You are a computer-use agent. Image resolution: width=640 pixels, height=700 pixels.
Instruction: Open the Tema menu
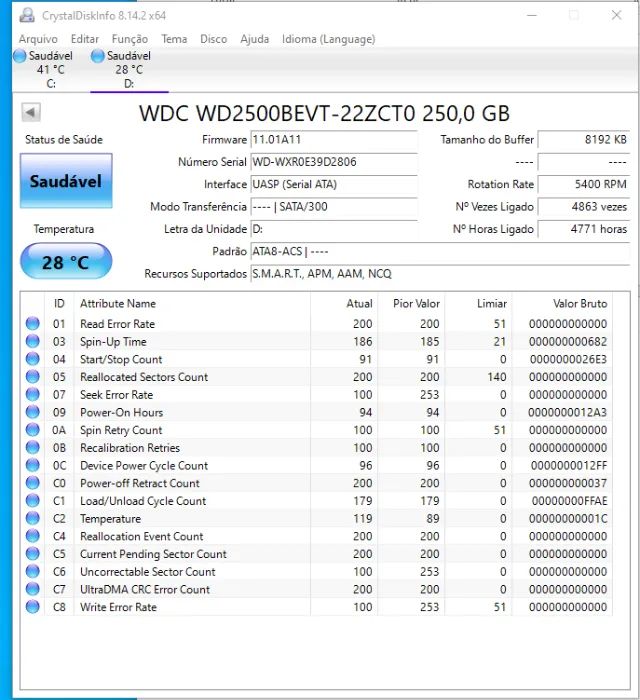click(174, 39)
